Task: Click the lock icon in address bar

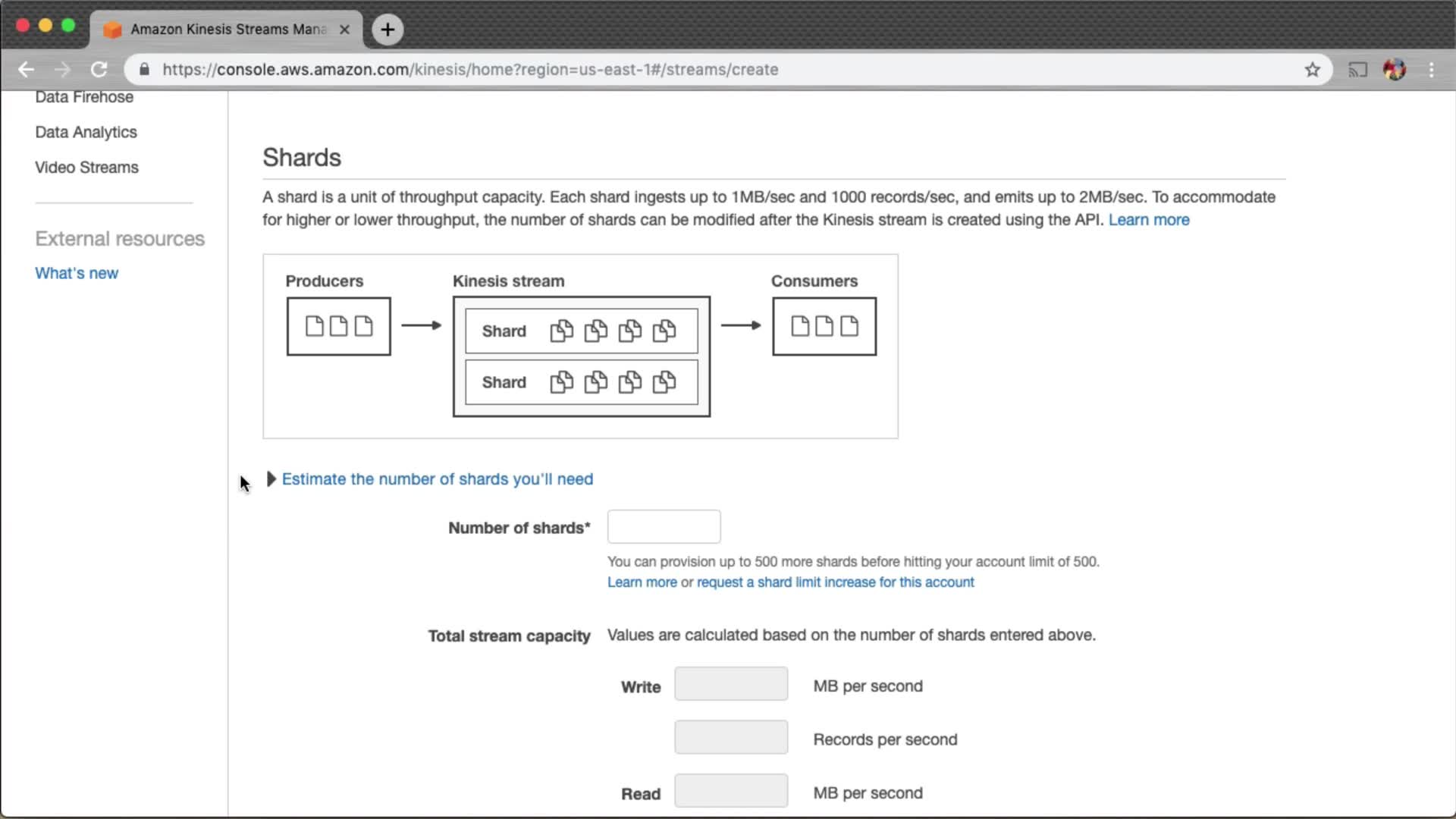Action: [x=144, y=70]
